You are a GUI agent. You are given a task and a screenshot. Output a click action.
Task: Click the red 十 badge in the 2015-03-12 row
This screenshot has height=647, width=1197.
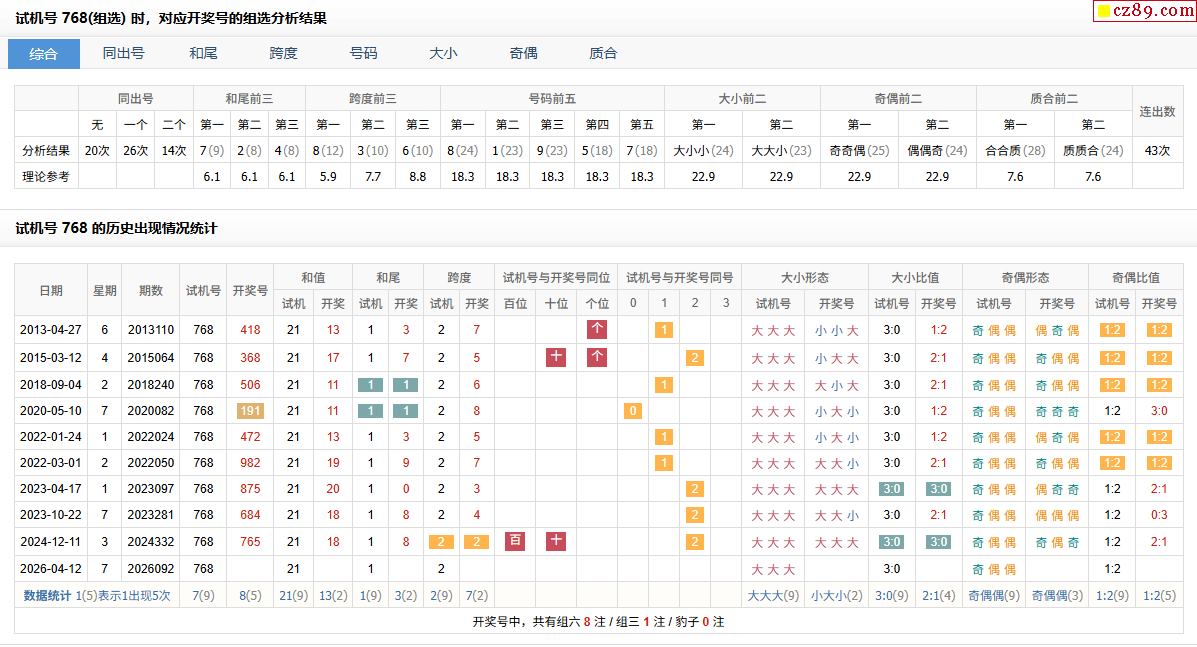(556, 358)
